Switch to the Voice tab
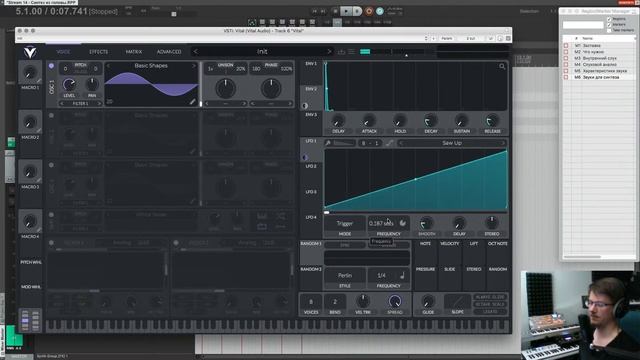This screenshot has width=640, height=360. (63, 52)
